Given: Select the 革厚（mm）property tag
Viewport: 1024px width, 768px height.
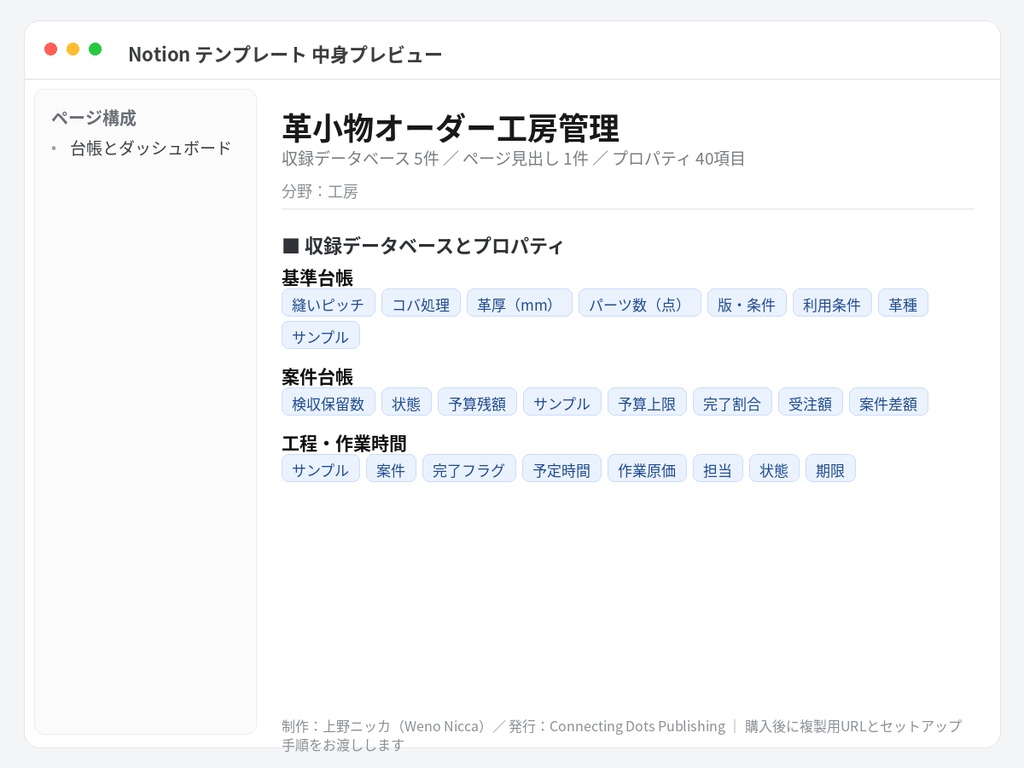Looking at the screenshot, I should click(520, 303).
